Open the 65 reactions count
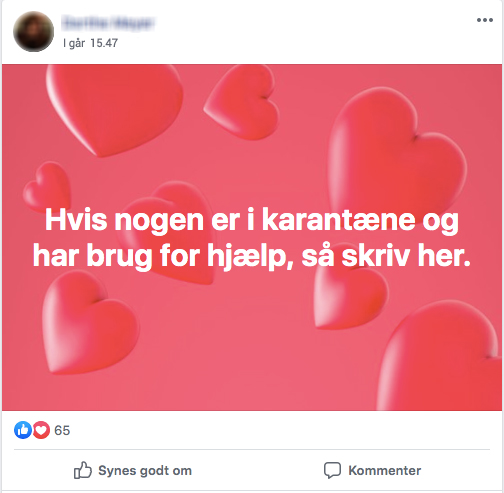The height and width of the screenshot is (493, 504). tap(62, 430)
